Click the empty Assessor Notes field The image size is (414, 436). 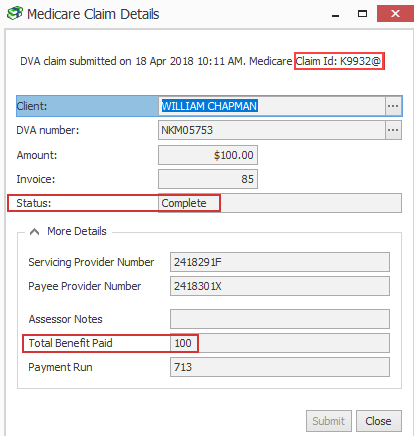tap(280, 319)
